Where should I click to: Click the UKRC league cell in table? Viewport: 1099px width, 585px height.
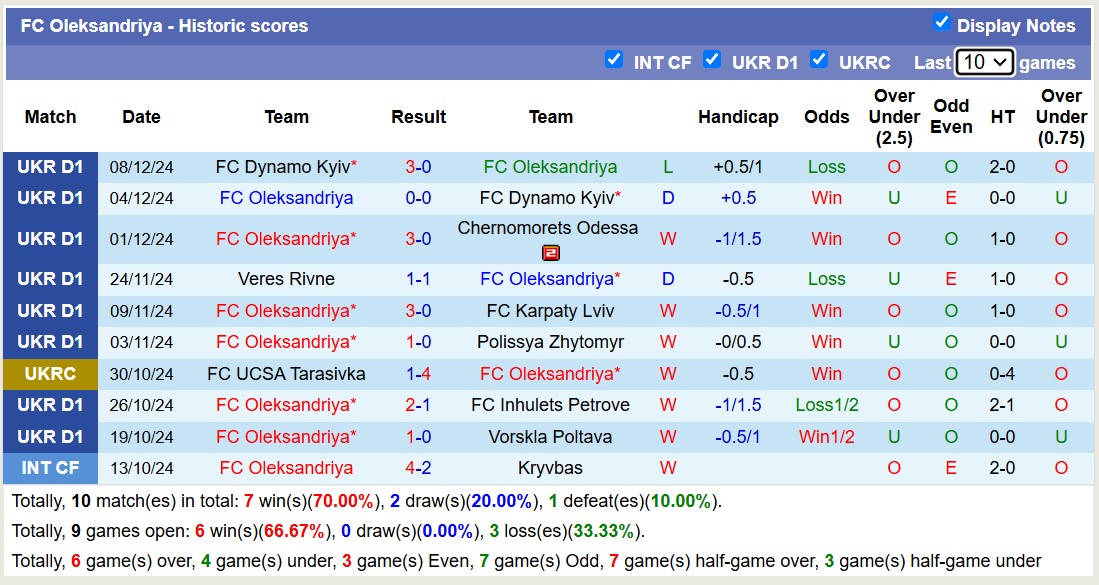coord(50,374)
